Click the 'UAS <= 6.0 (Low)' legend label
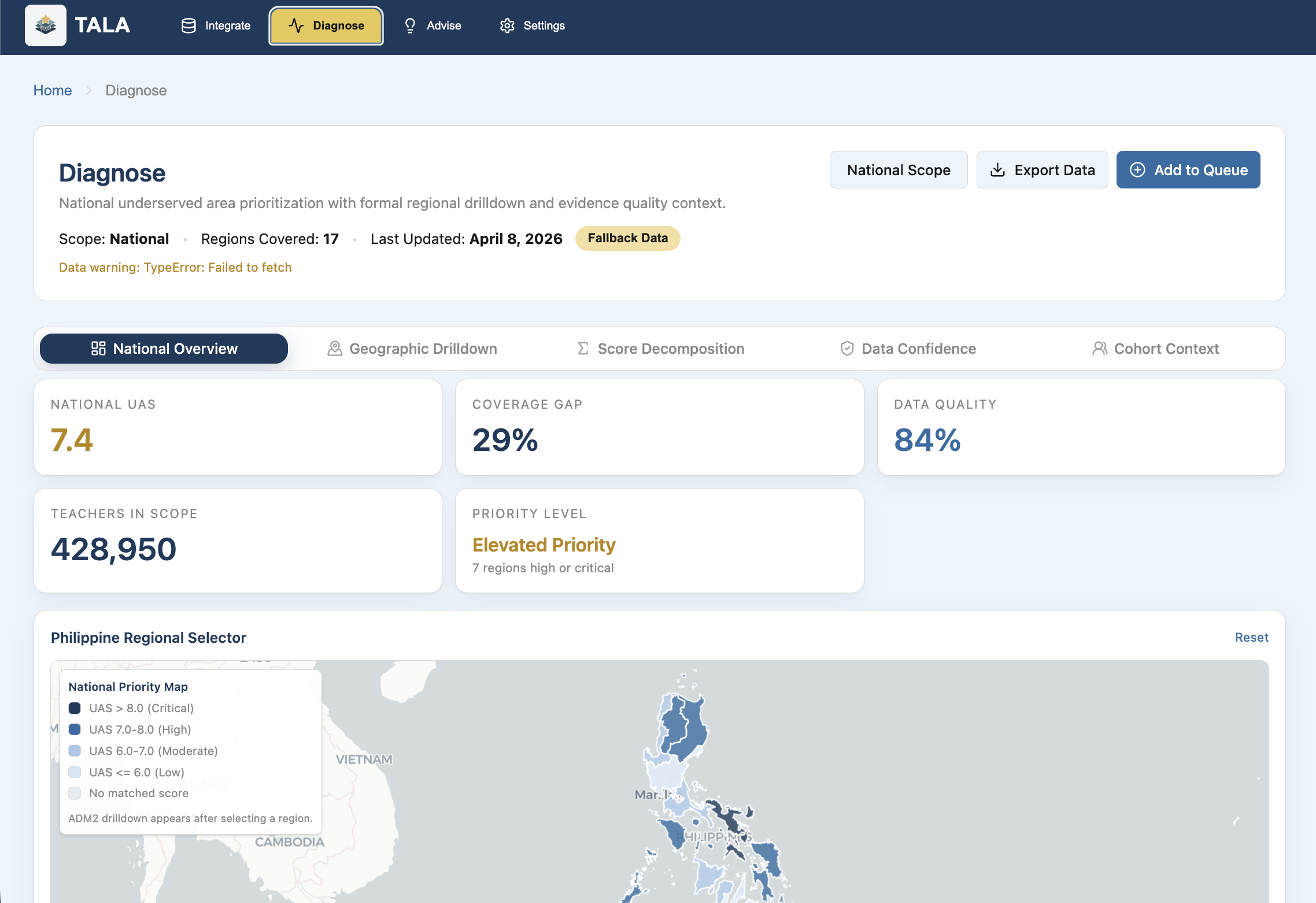This screenshot has width=1316, height=903. (x=137, y=772)
